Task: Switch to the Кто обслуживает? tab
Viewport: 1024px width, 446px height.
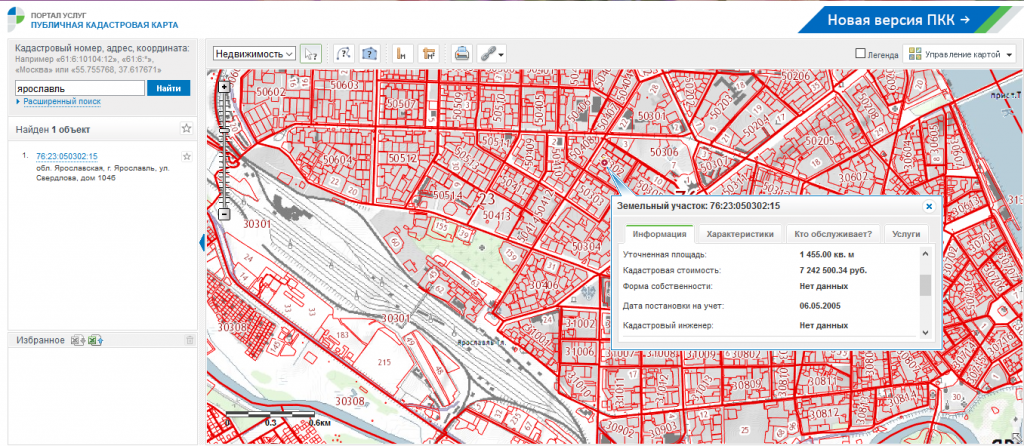Action: pos(832,234)
